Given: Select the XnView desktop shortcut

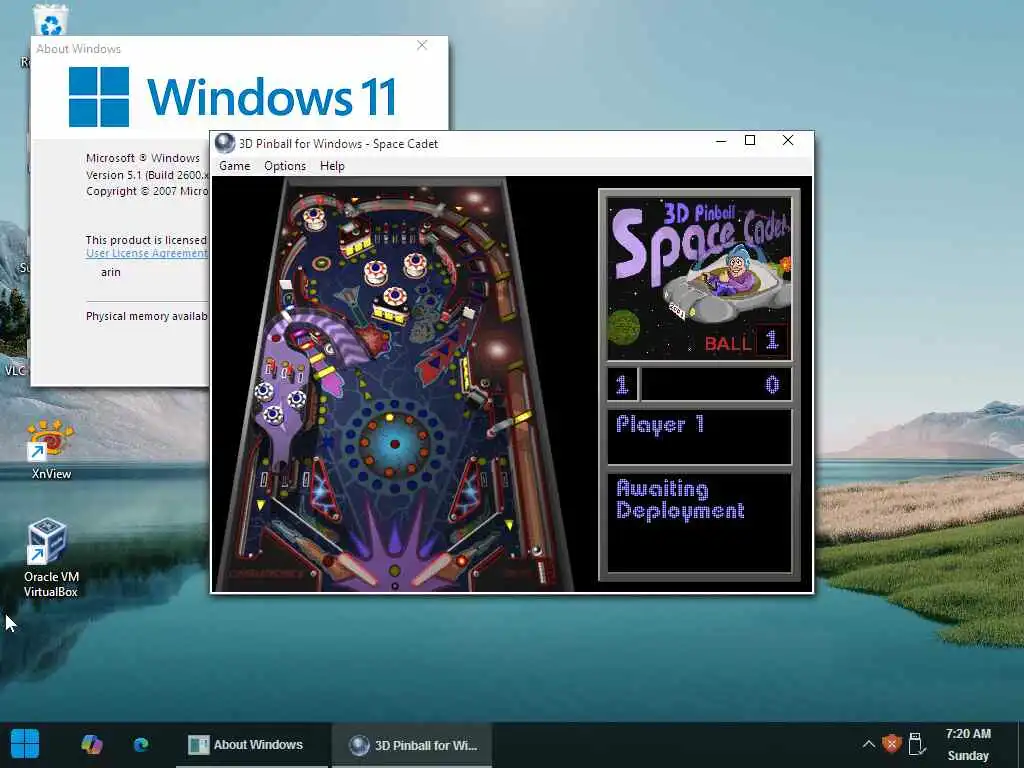Looking at the screenshot, I should (50, 451).
